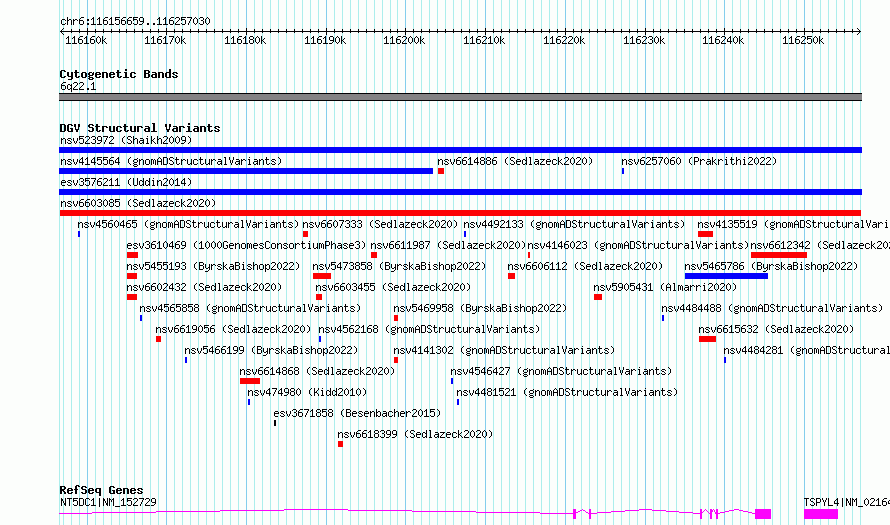The height and width of the screenshot is (525, 890).
Task: Select the TSPYL4 gene label
Action: click(x=846, y=502)
